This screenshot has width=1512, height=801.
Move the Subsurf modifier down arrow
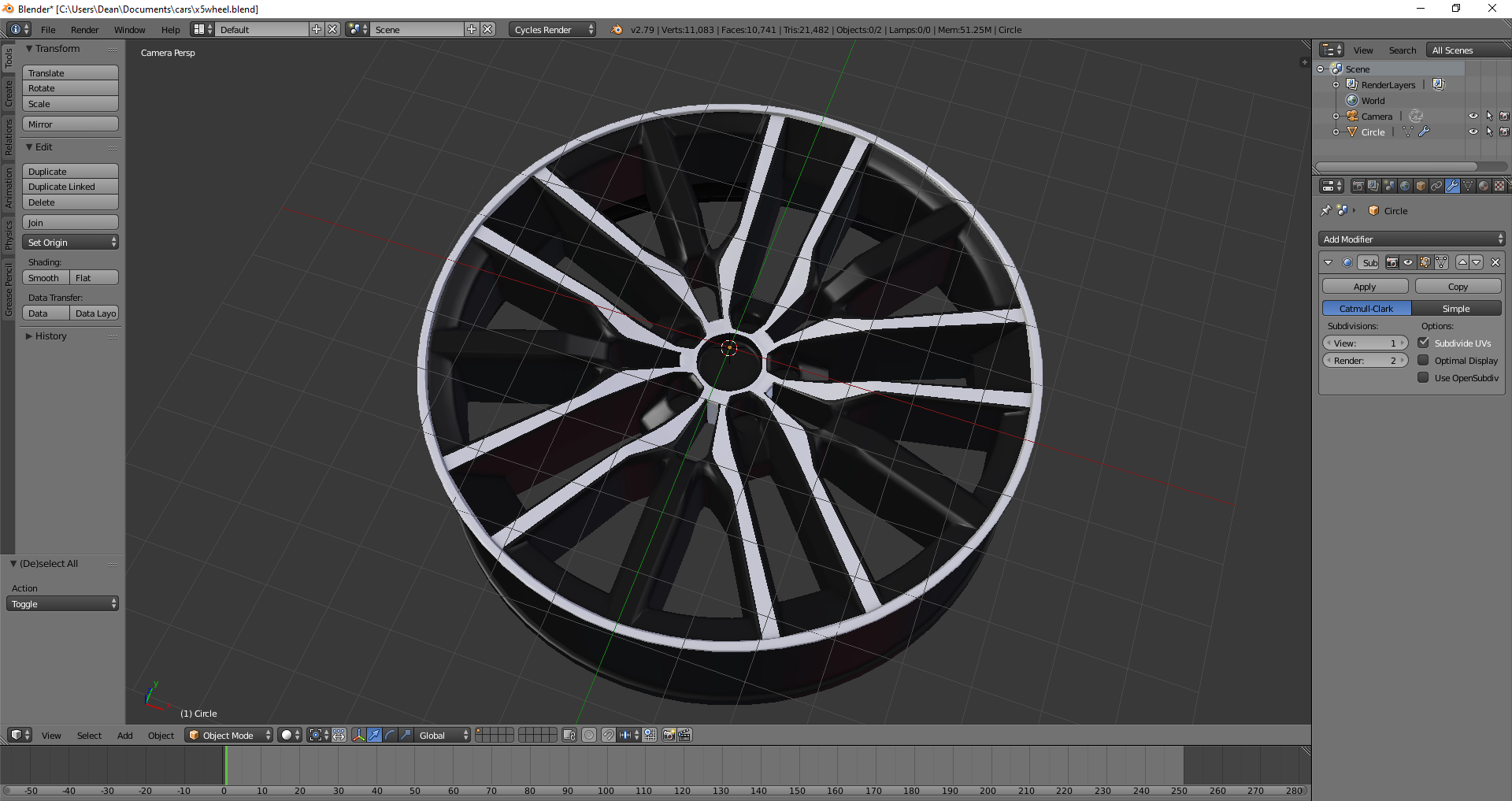(1477, 262)
